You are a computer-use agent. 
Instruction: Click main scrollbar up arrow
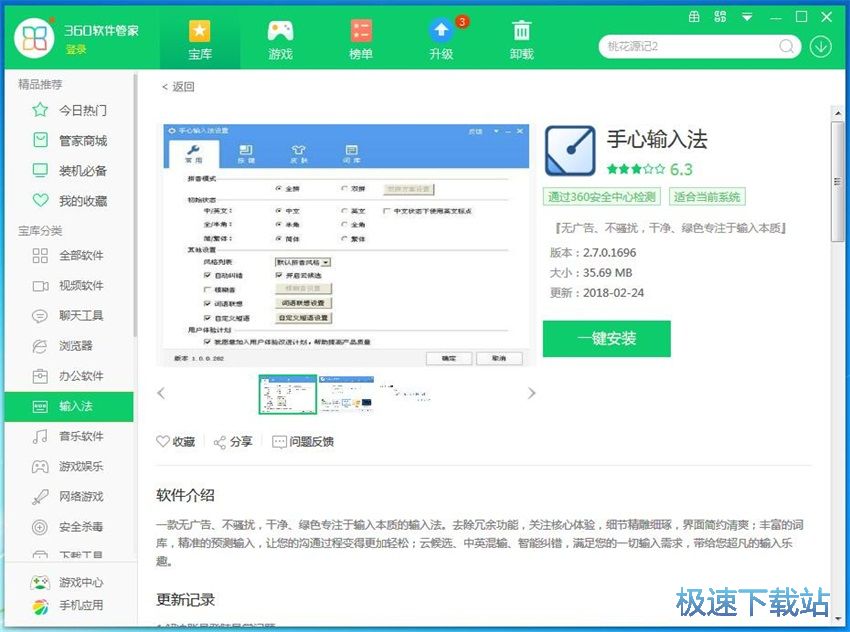pyautogui.click(x=838, y=113)
